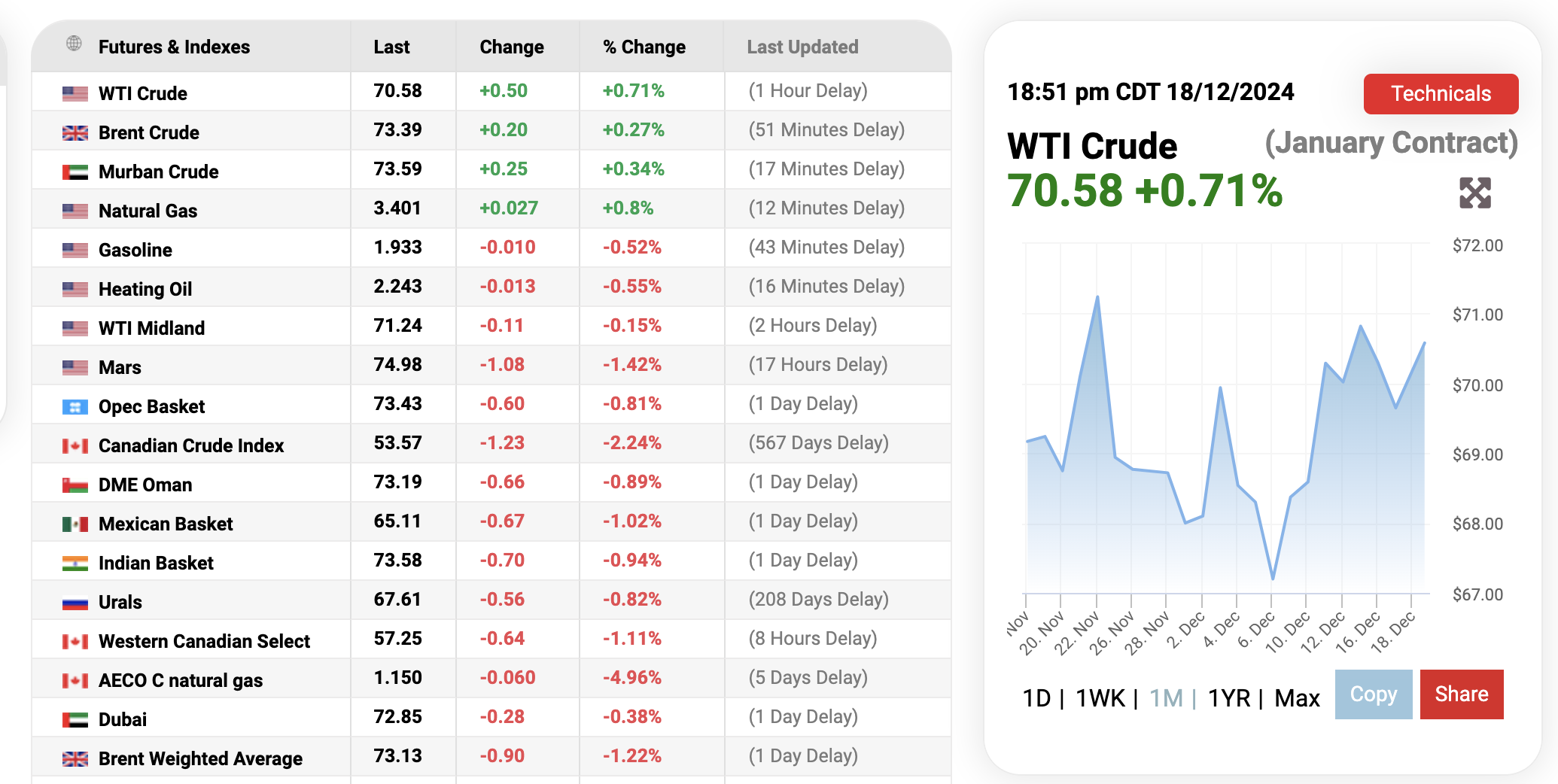Expand the WTI Crude chart fullscreen icon

pyautogui.click(x=1474, y=193)
